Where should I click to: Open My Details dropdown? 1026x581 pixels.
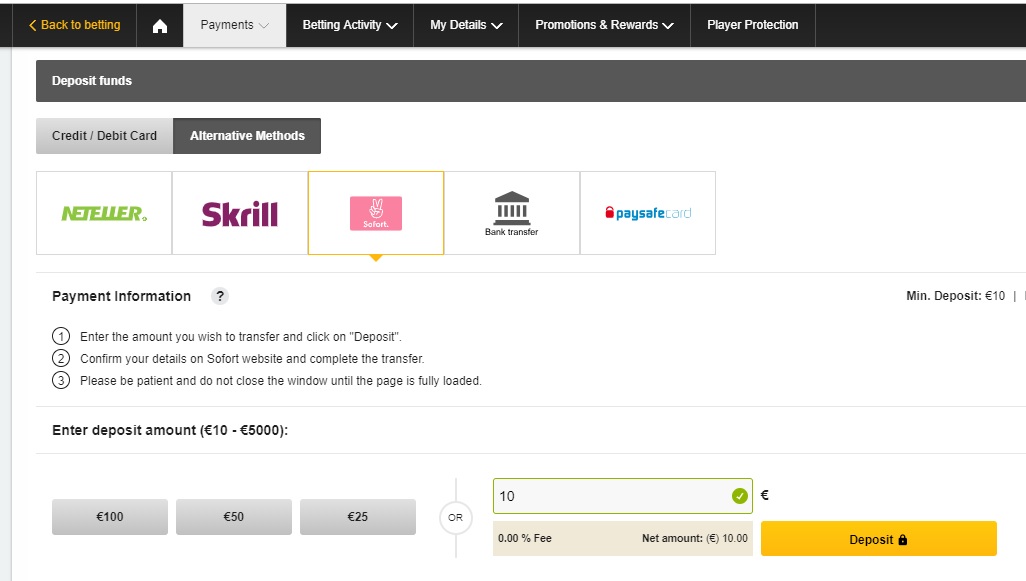466,25
